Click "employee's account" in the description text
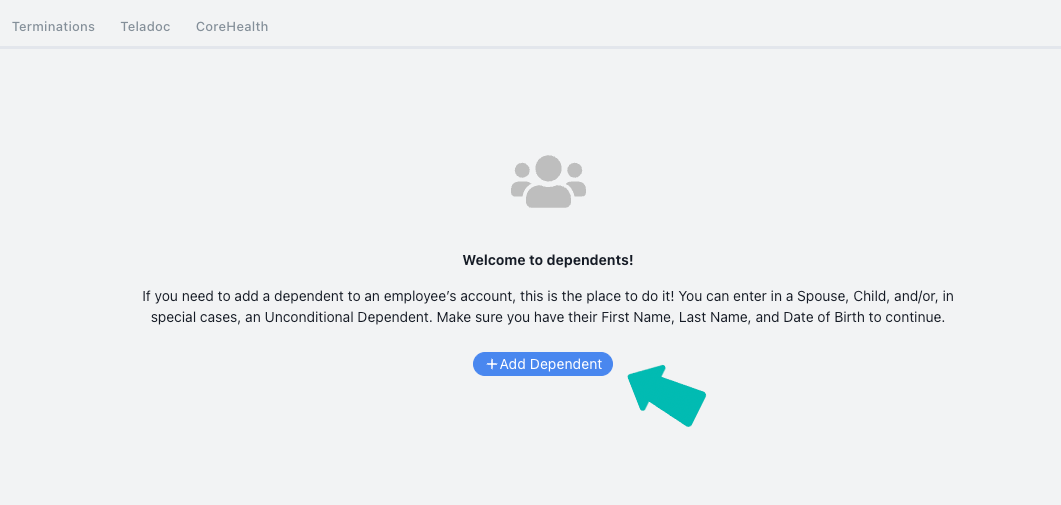Screen dimensions: 1061x505 point(444,297)
